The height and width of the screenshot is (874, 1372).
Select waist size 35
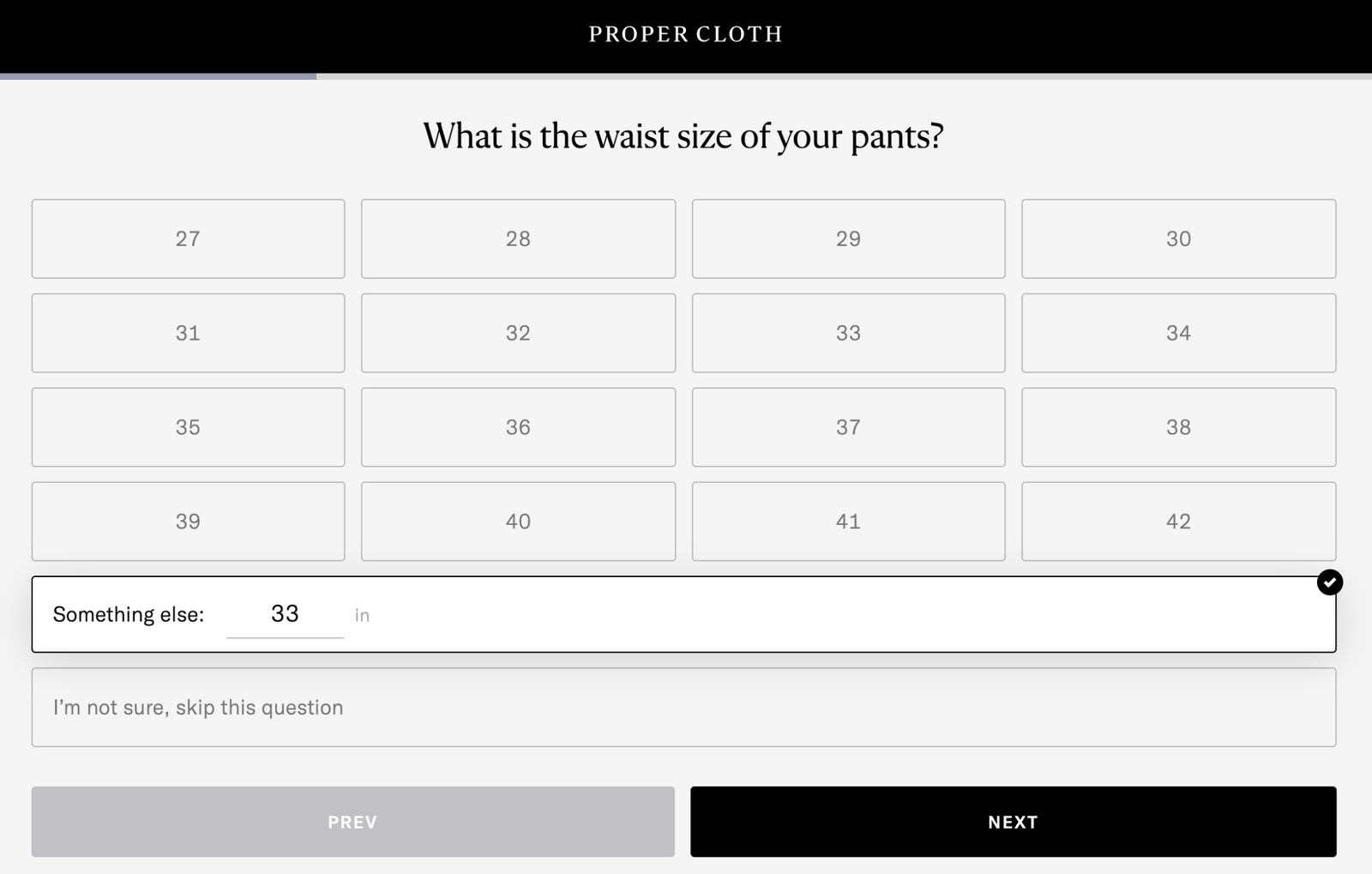[188, 426]
